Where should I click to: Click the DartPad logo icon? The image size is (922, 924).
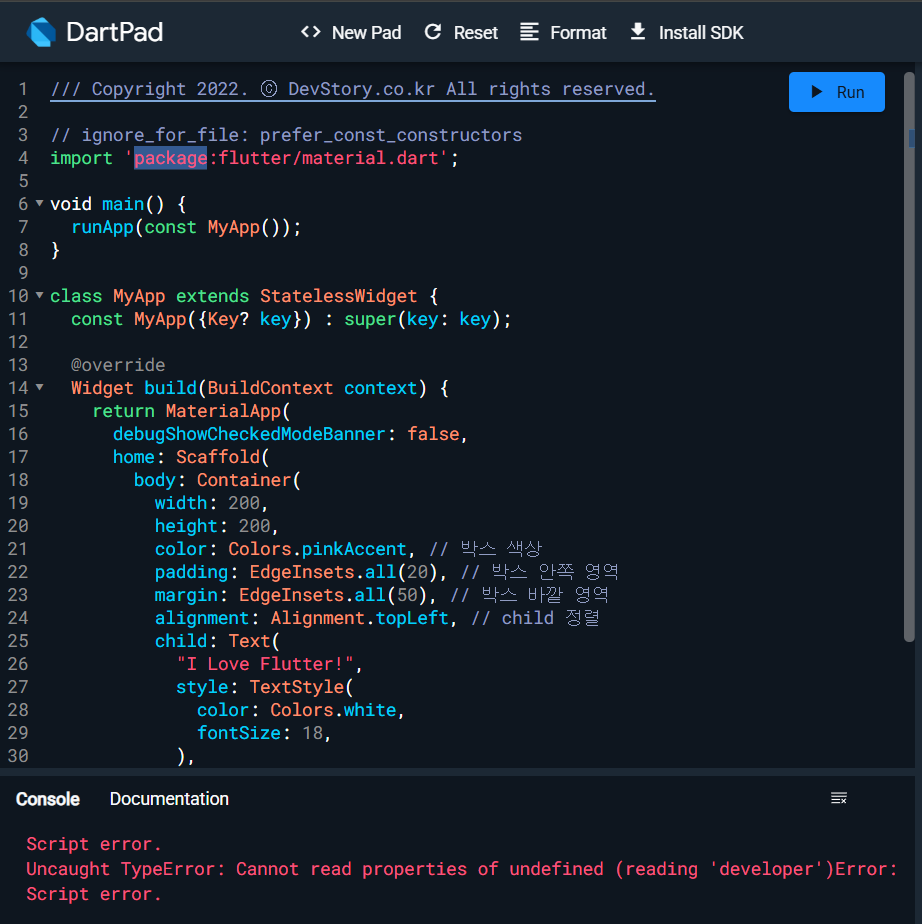click(41, 32)
